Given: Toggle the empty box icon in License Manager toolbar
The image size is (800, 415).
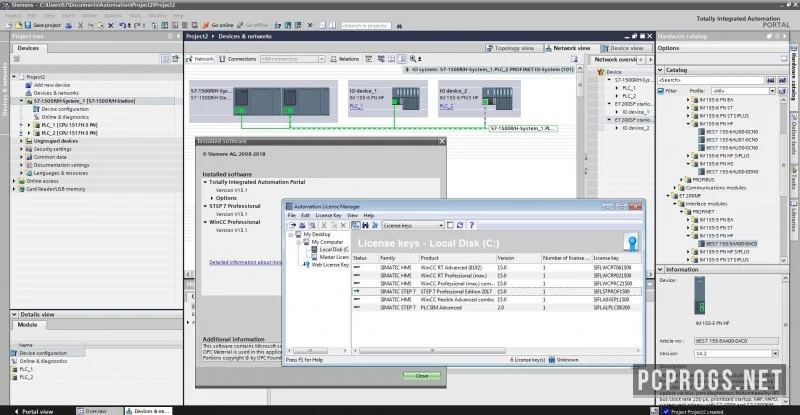Looking at the screenshot, I should (x=450, y=225).
